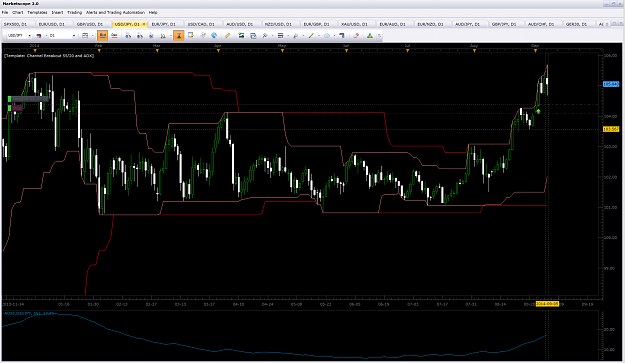Image resolution: width=625 pixels, height=363 pixels.
Task: Click the candle spacing icon
Action: coord(163,36)
